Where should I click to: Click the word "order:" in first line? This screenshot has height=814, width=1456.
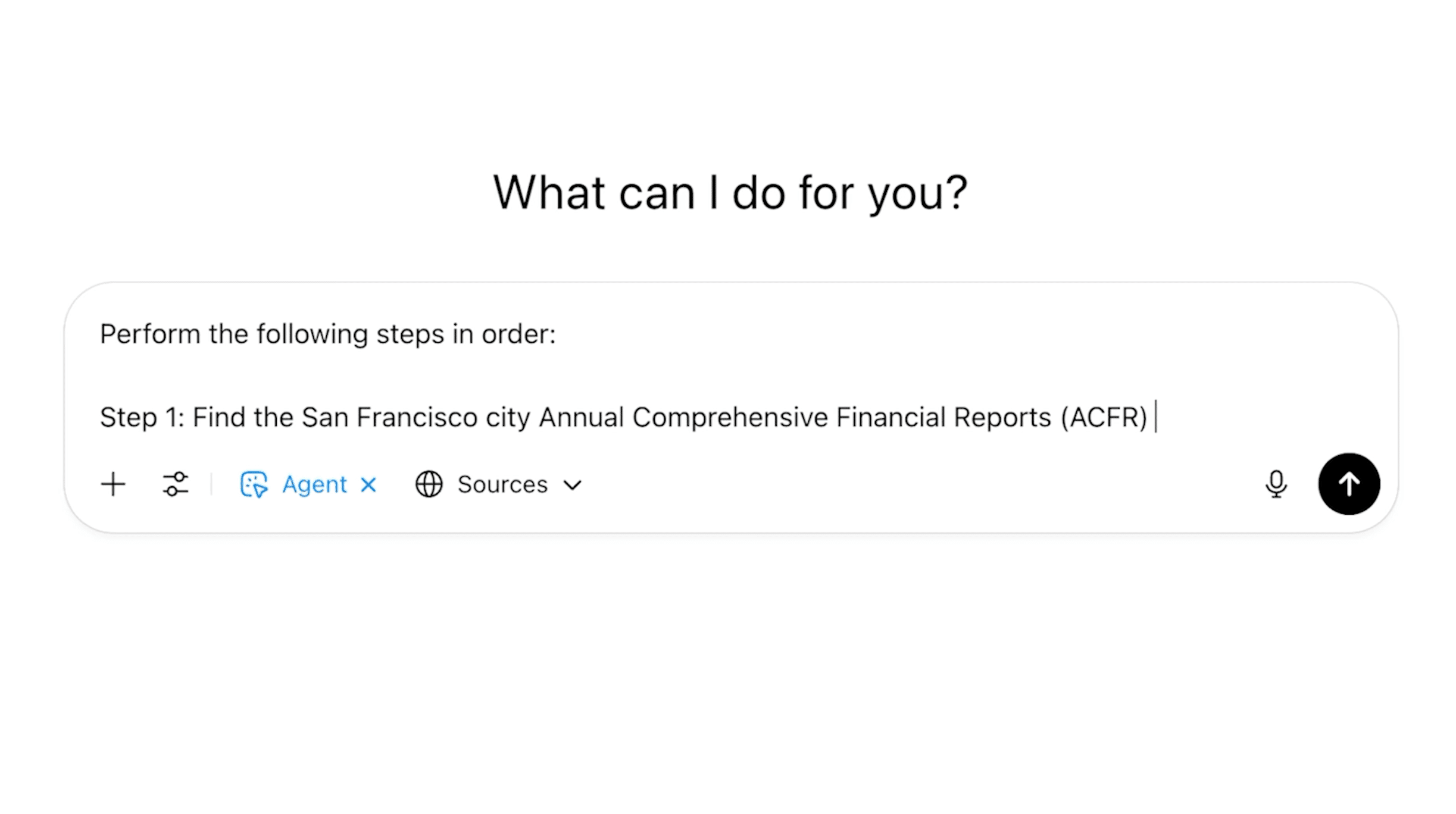click(x=518, y=334)
